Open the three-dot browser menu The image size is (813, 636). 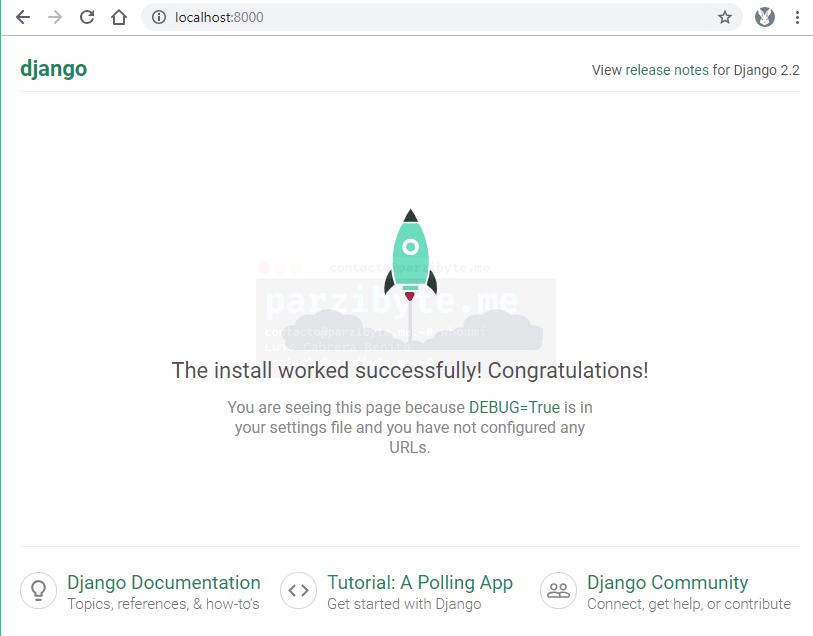click(797, 17)
